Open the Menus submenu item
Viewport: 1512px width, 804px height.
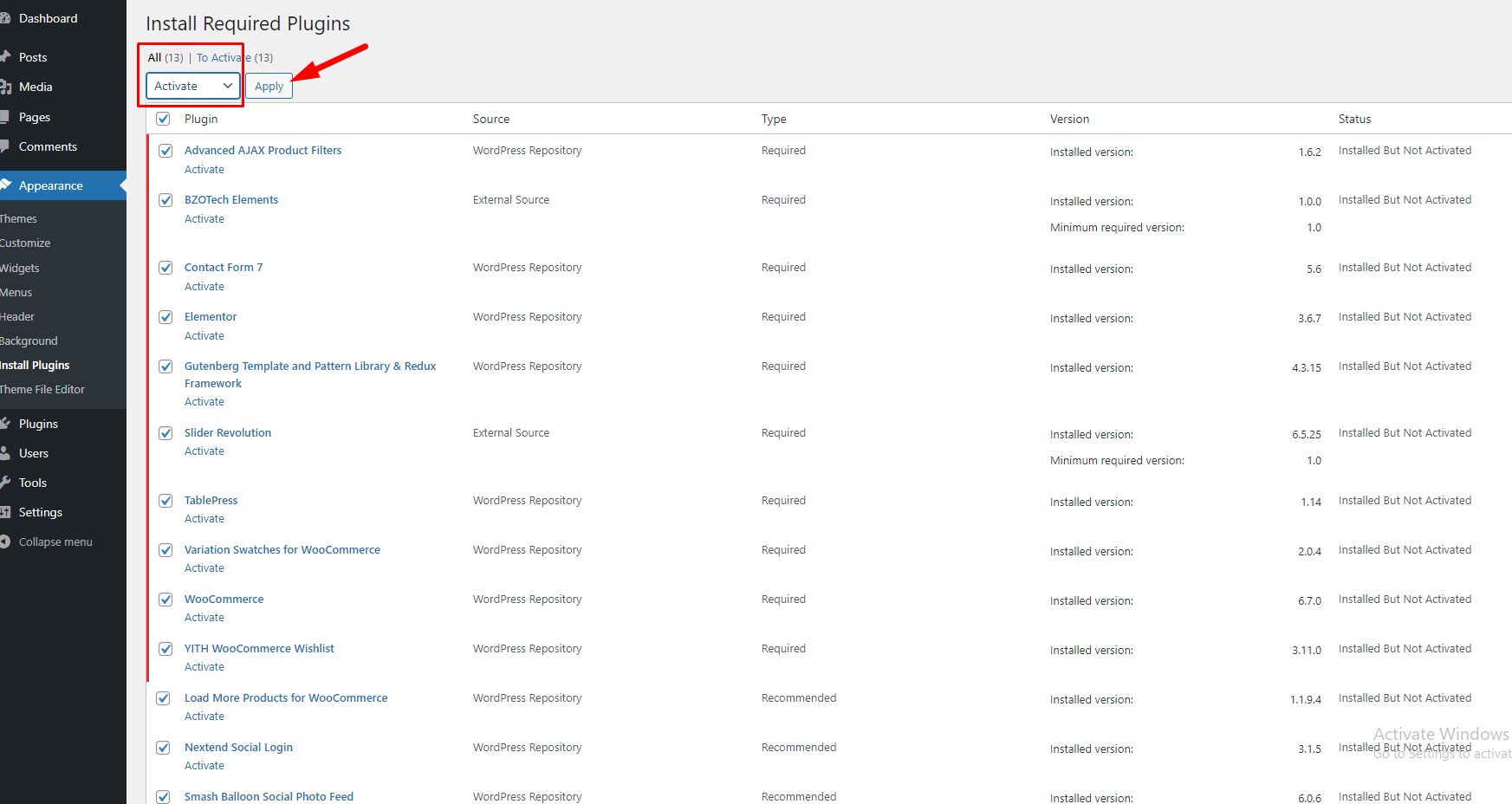16,293
